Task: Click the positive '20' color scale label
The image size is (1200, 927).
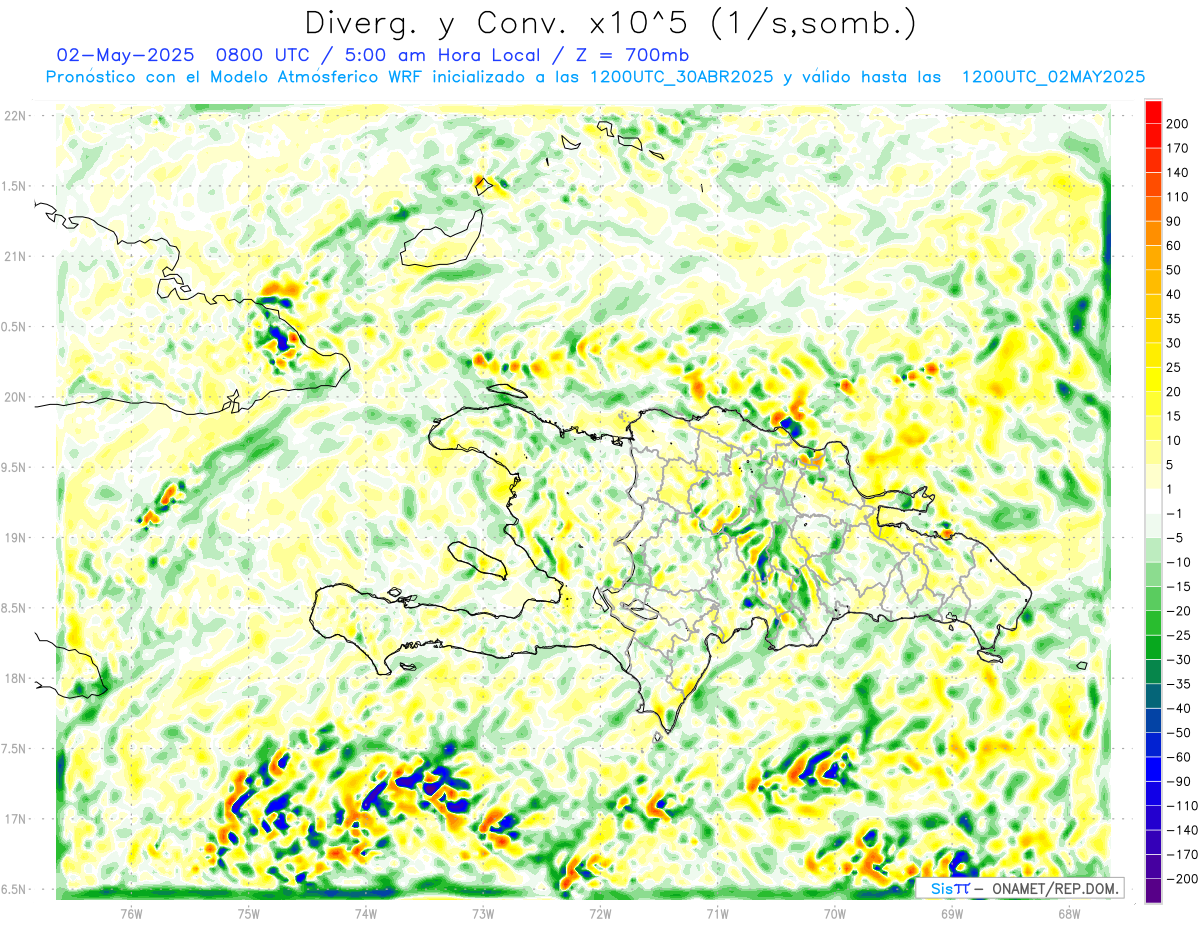Action: click(1175, 392)
